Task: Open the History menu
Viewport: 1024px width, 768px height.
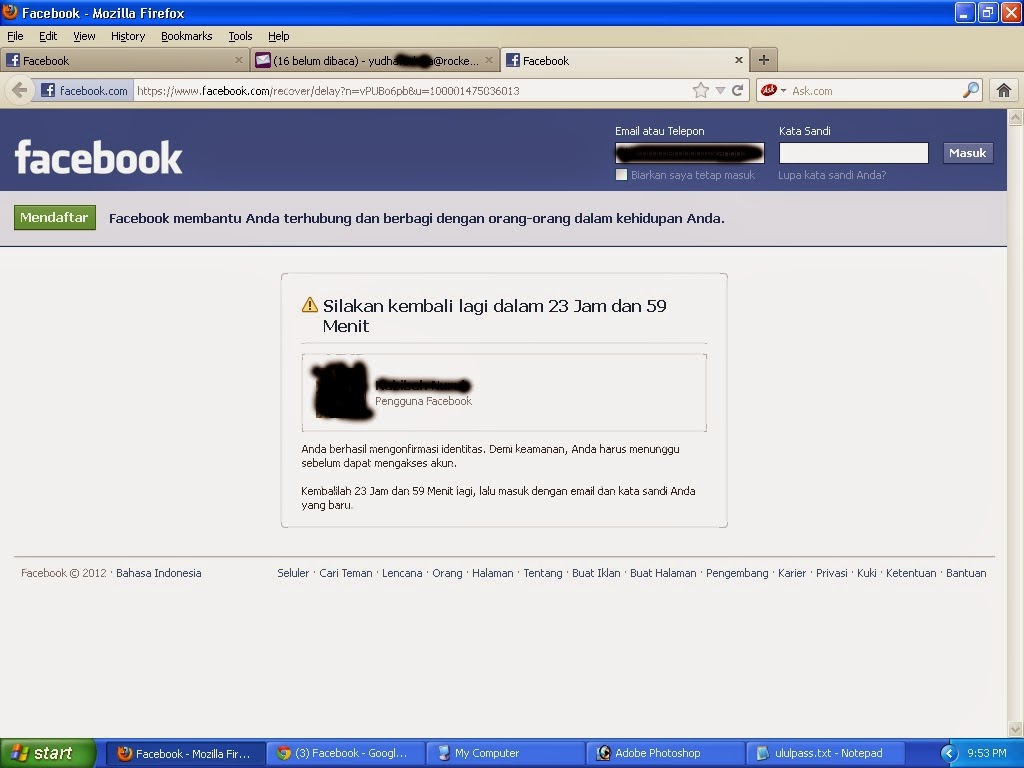Action: pyautogui.click(x=128, y=36)
